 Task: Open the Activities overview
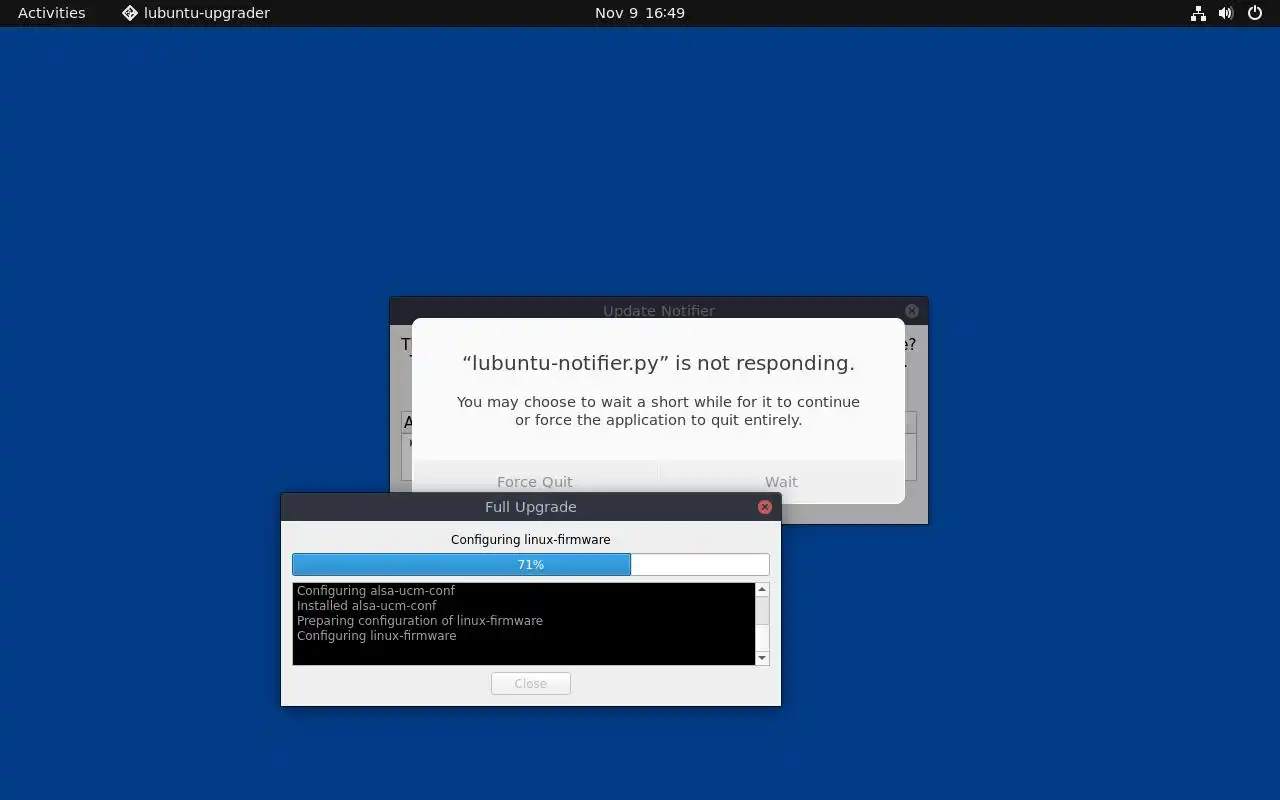click(x=51, y=13)
